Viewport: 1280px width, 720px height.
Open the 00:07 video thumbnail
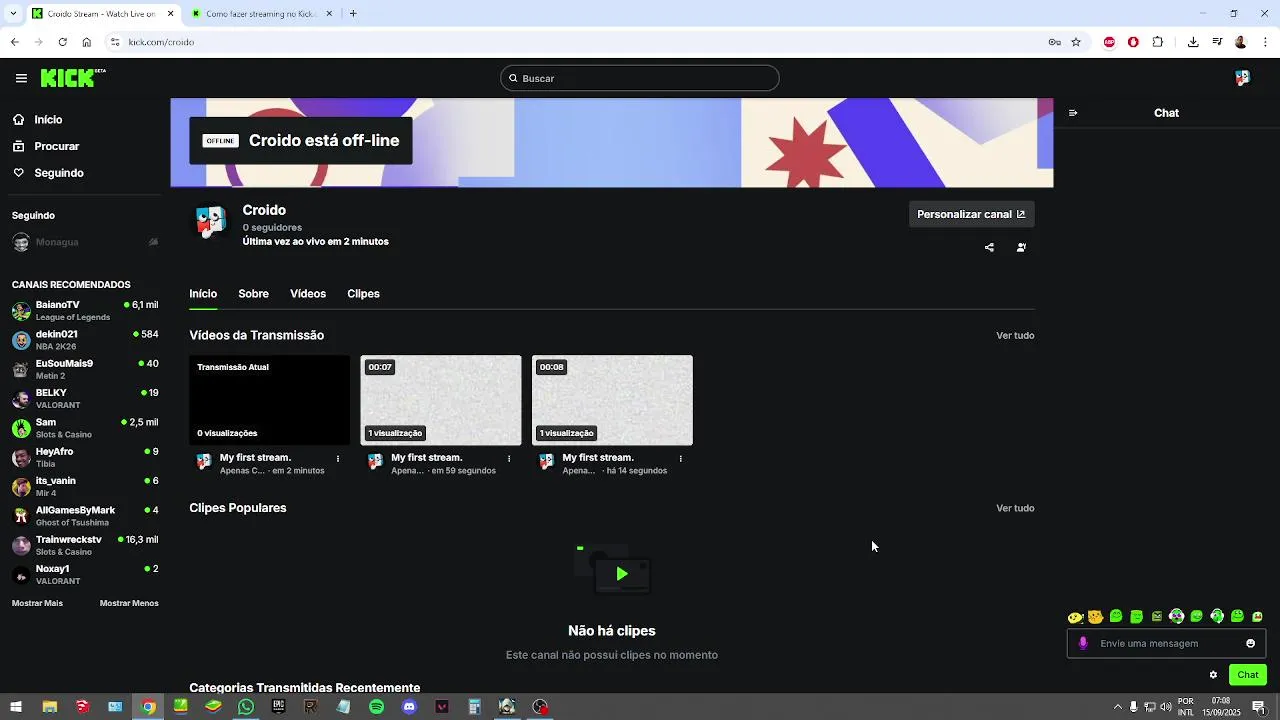pyautogui.click(x=441, y=400)
